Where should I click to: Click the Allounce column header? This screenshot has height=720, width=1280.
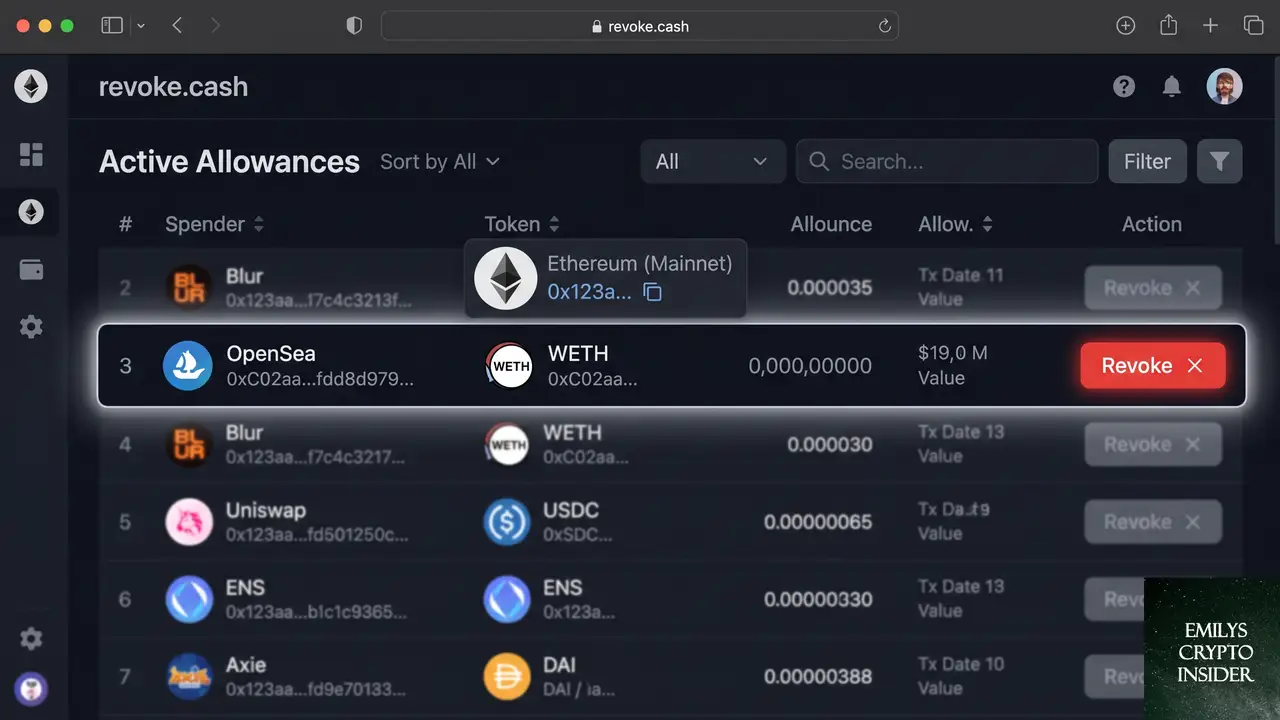coord(831,224)
